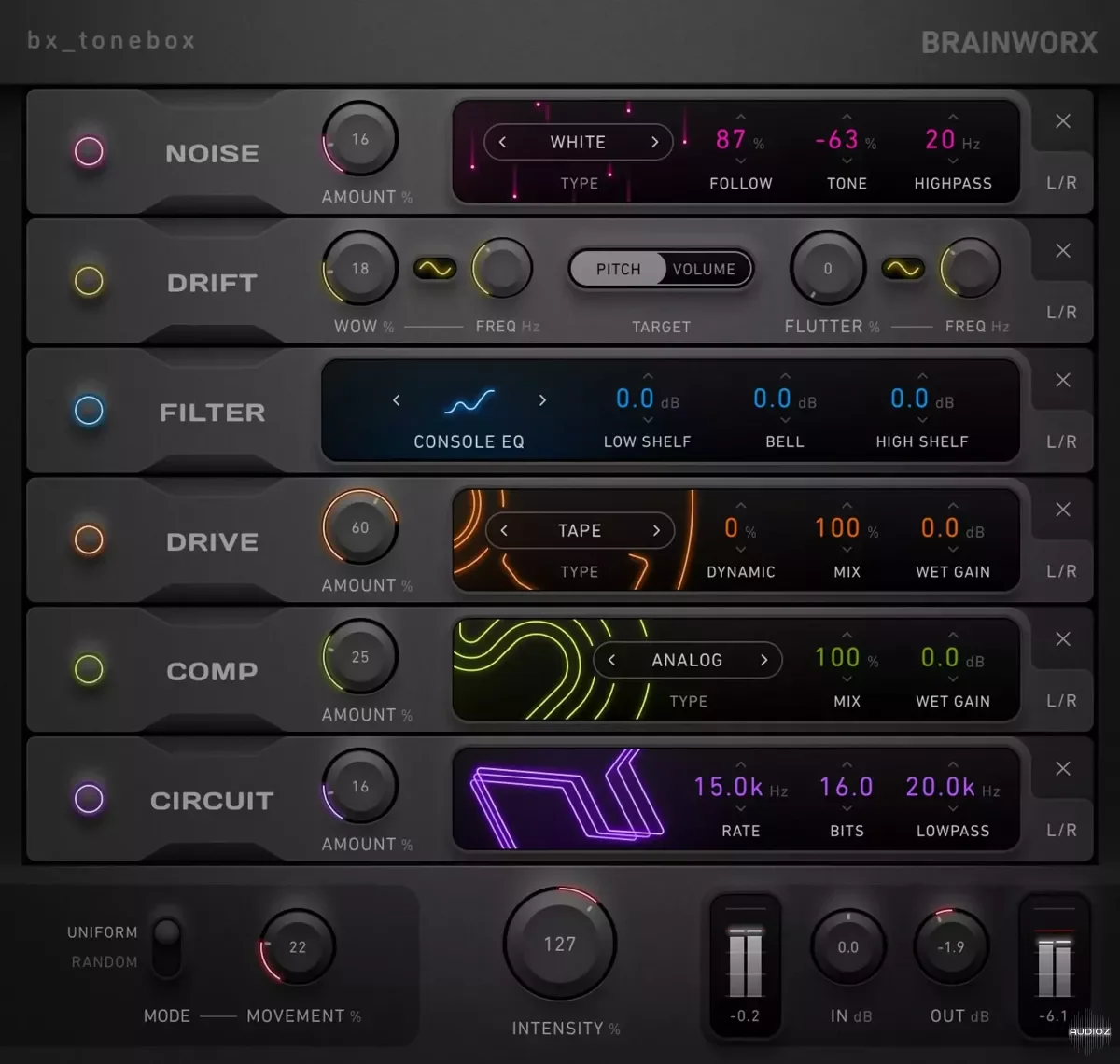This screenshot has width=1120, height=1064.
Task: Click L/R channel mode on COMP row
Action: [x=1061, y=700]
